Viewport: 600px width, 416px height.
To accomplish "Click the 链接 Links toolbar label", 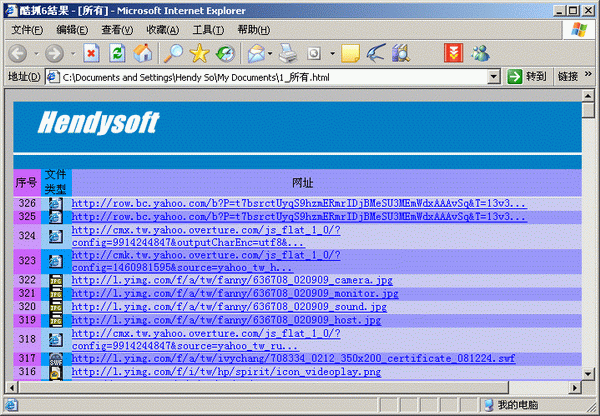I will 567,77.
